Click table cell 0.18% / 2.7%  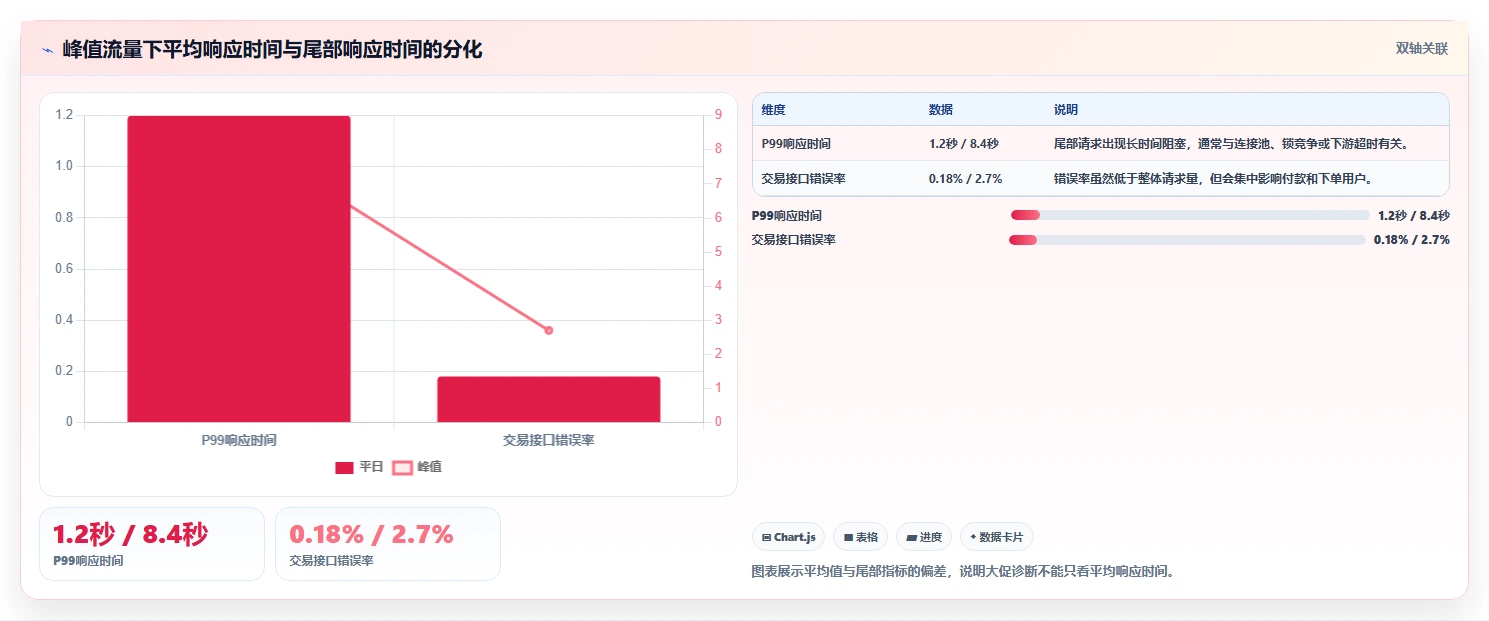pyautogui.click(x=965, y=179)
